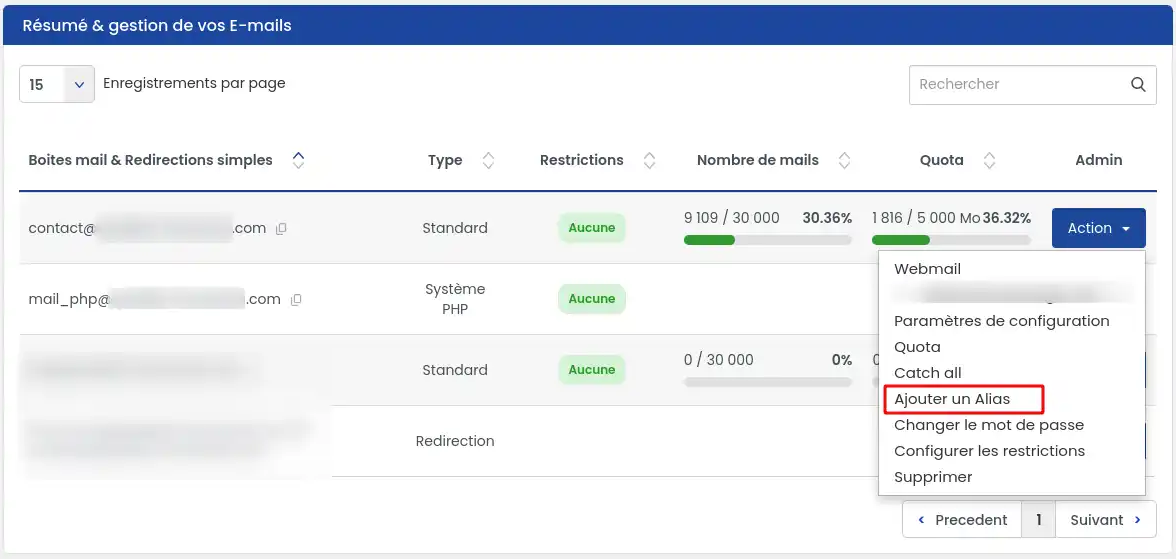Sort the Nombre de mails column arrows
The image size is (1176, 559).
[844, 160]
